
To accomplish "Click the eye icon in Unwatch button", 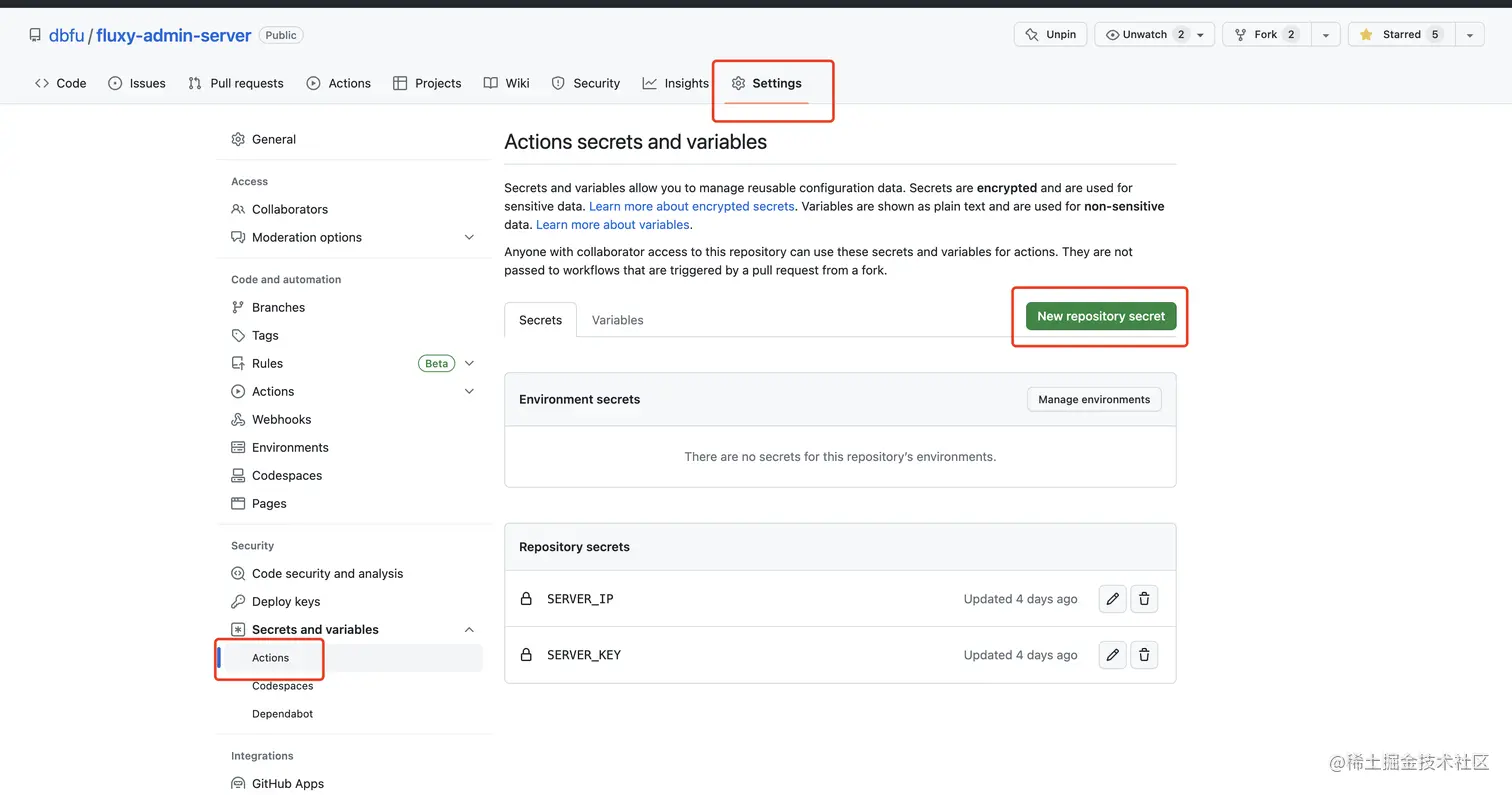I will [x=1112, y=34].
